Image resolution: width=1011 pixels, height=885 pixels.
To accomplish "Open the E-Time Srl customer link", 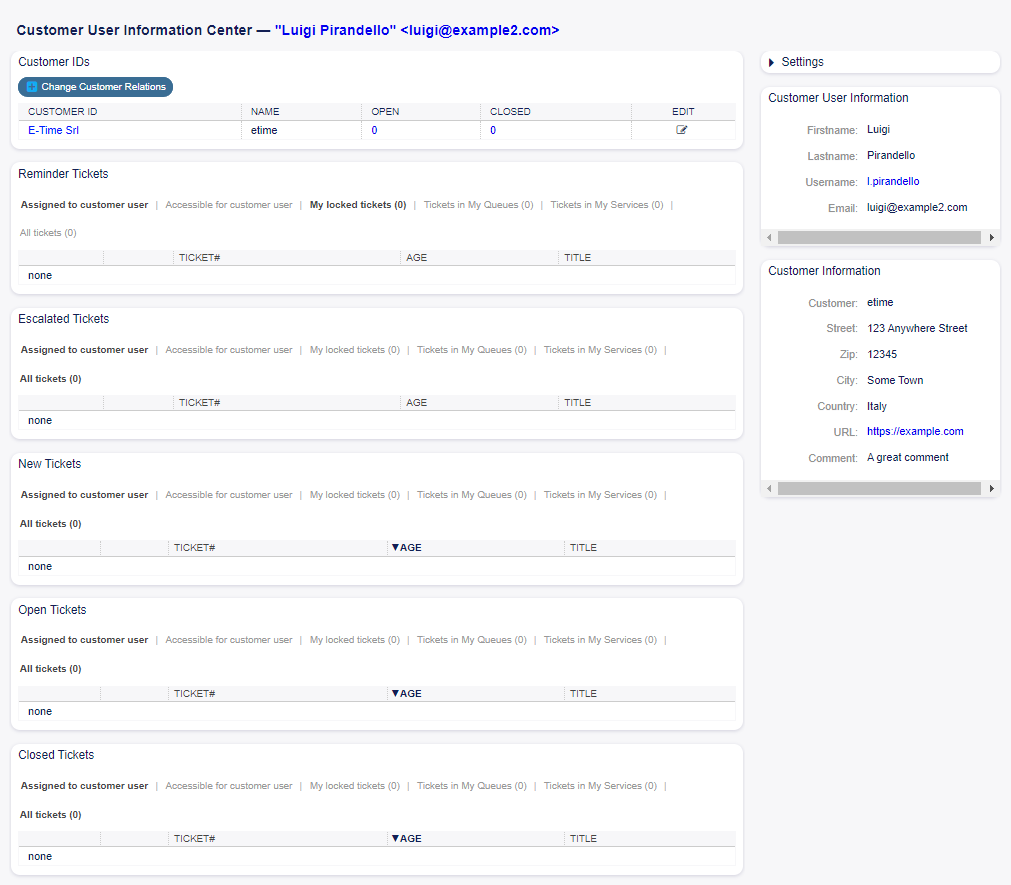I will [x=53, y=130].
